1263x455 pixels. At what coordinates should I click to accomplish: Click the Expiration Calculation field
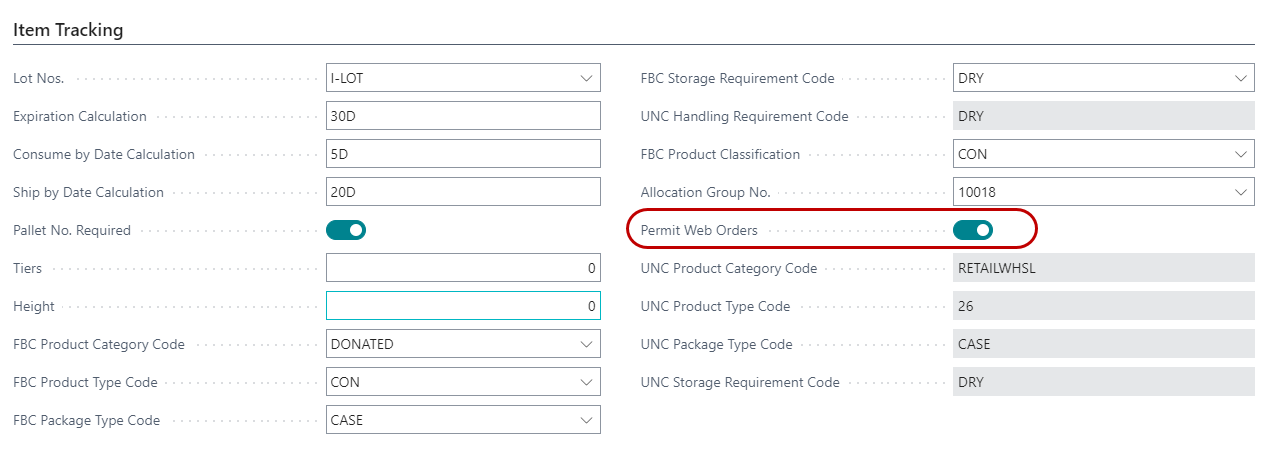click(463, 116)
